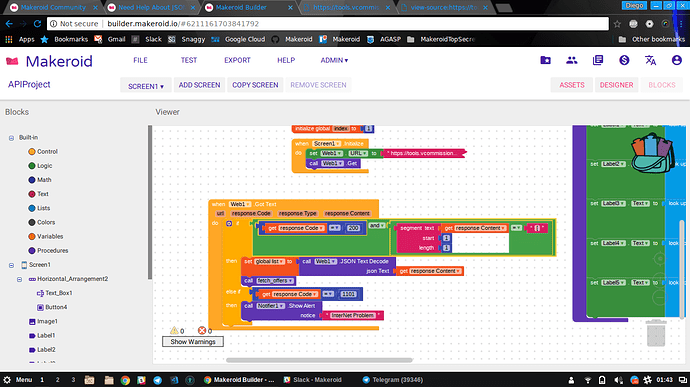Click the trash can in workspace

tap(656, 333)
